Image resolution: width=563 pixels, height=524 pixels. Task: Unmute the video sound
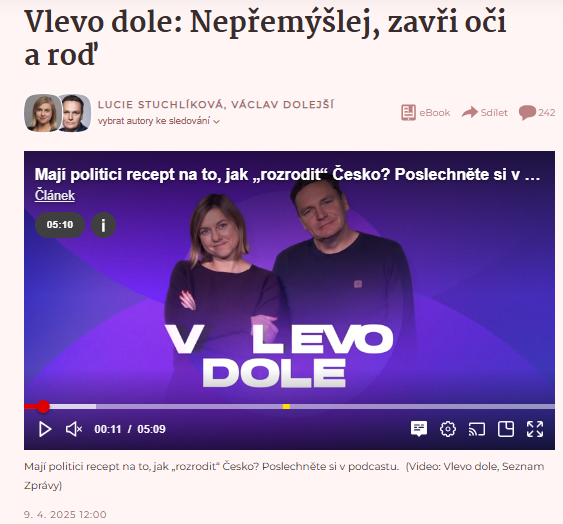click(x=74, y=429)
